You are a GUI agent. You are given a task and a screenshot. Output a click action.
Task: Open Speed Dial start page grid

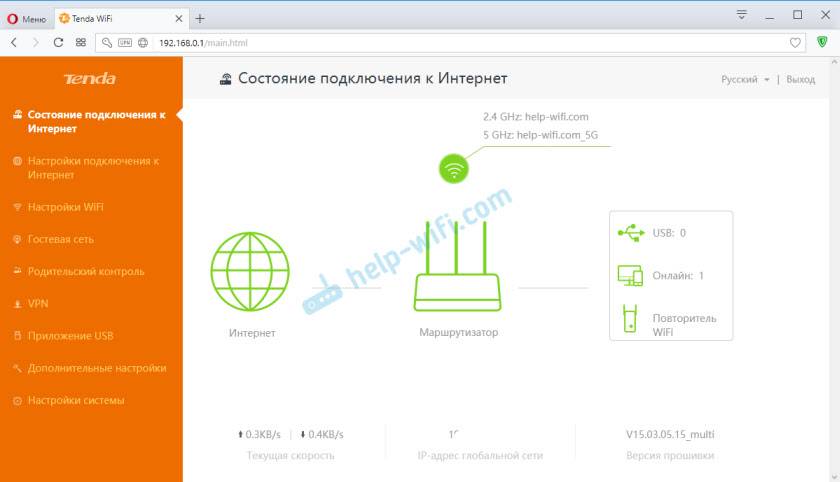[x=80, y=42]
